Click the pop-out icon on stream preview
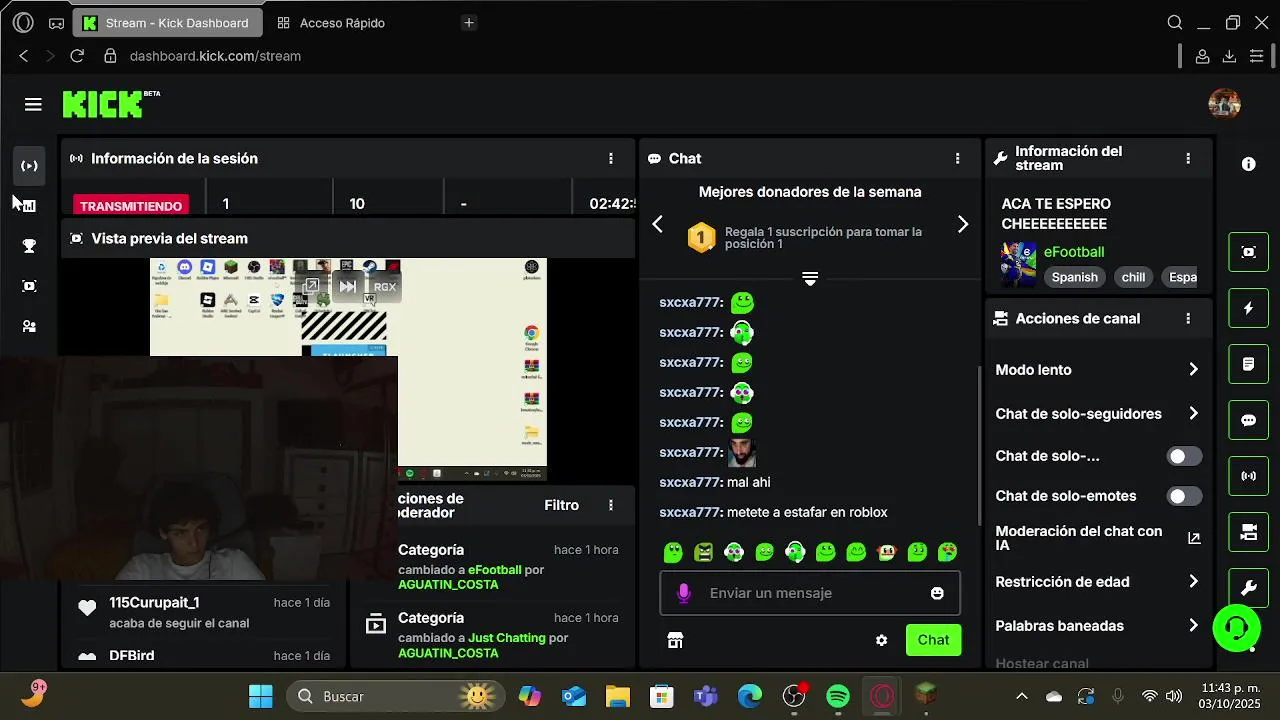 311,287
